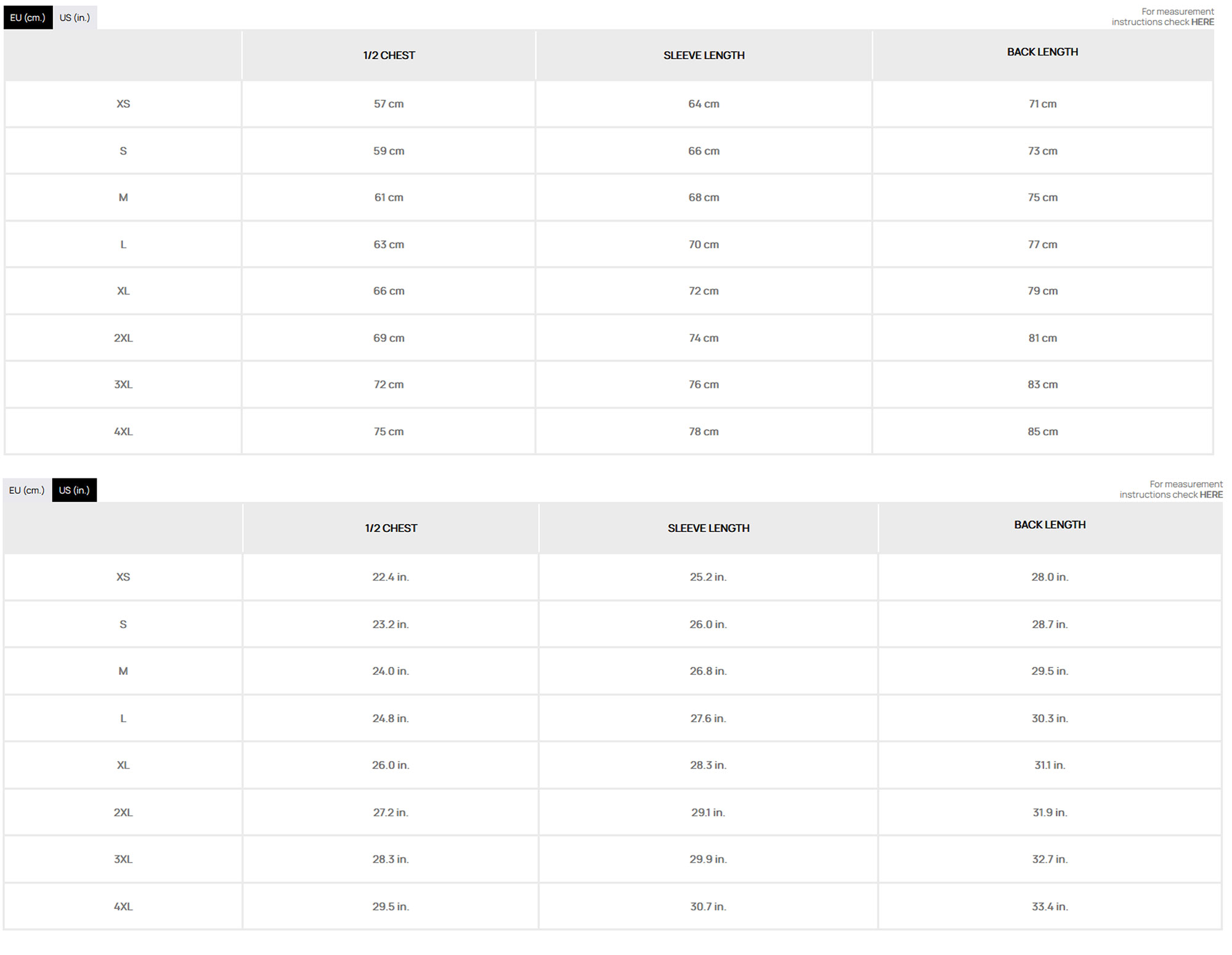Select the 57 cm half-chest cell

point(389,104)
